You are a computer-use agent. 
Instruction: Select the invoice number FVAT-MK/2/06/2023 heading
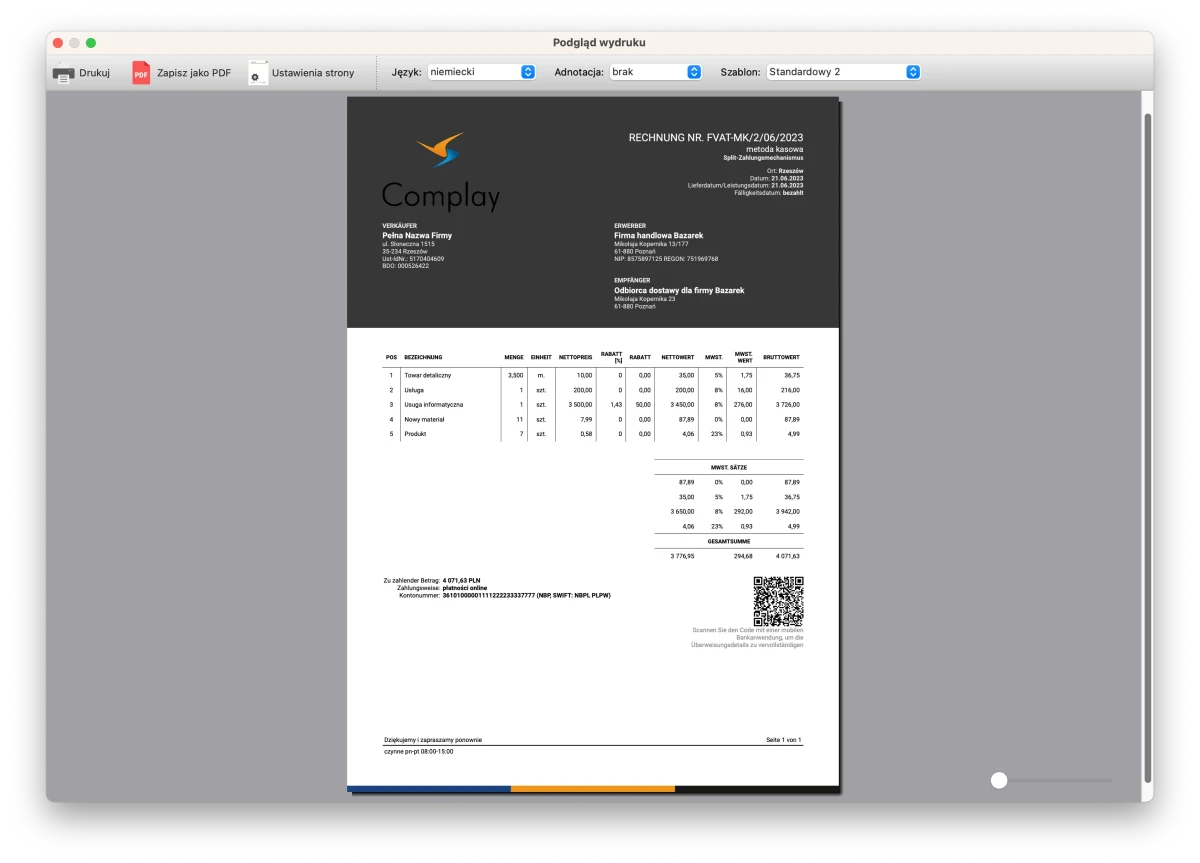click(716, 138)
